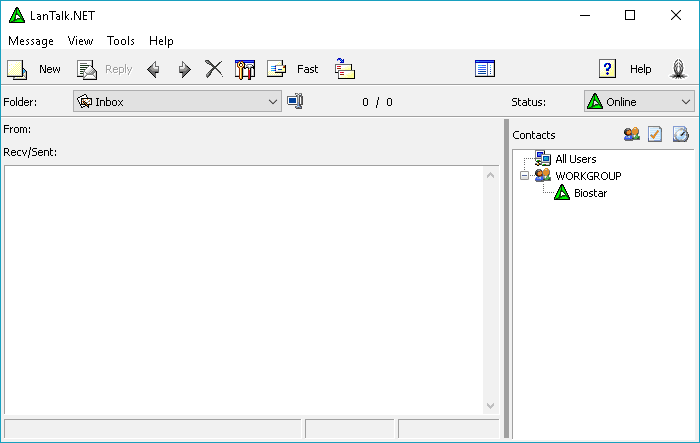Click the WORKGROUP people icon

point(543,175)
